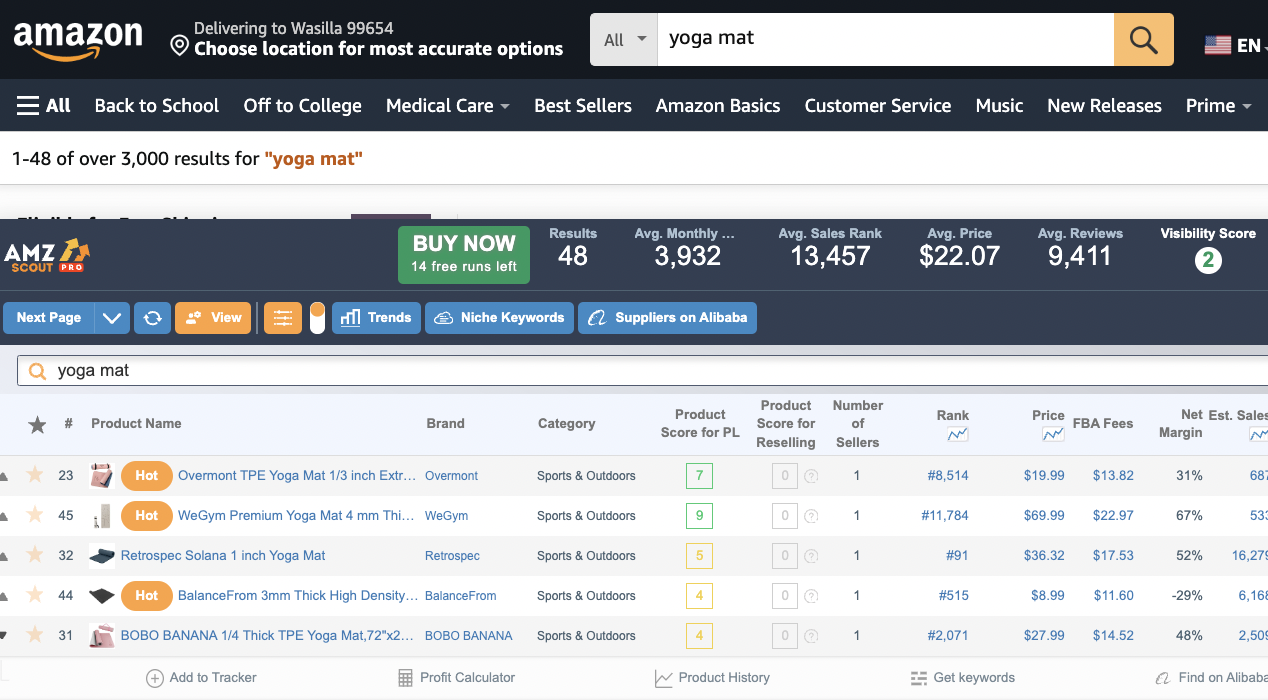1268x700 pixels.
Task: Open All departments search dropdown
Action: pos(624,40)
